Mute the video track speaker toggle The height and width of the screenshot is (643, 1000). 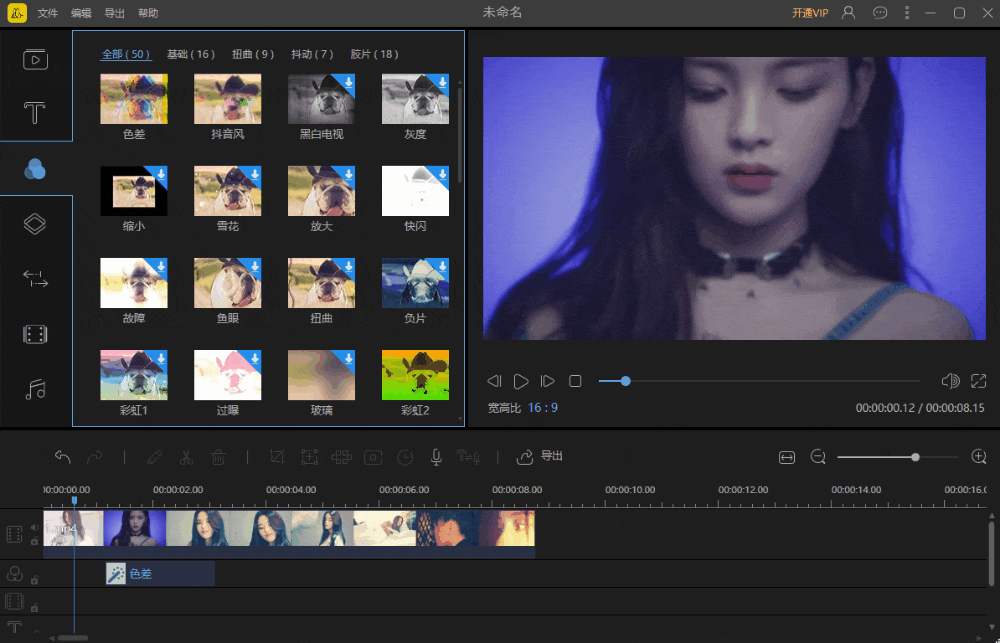(34, 528)
